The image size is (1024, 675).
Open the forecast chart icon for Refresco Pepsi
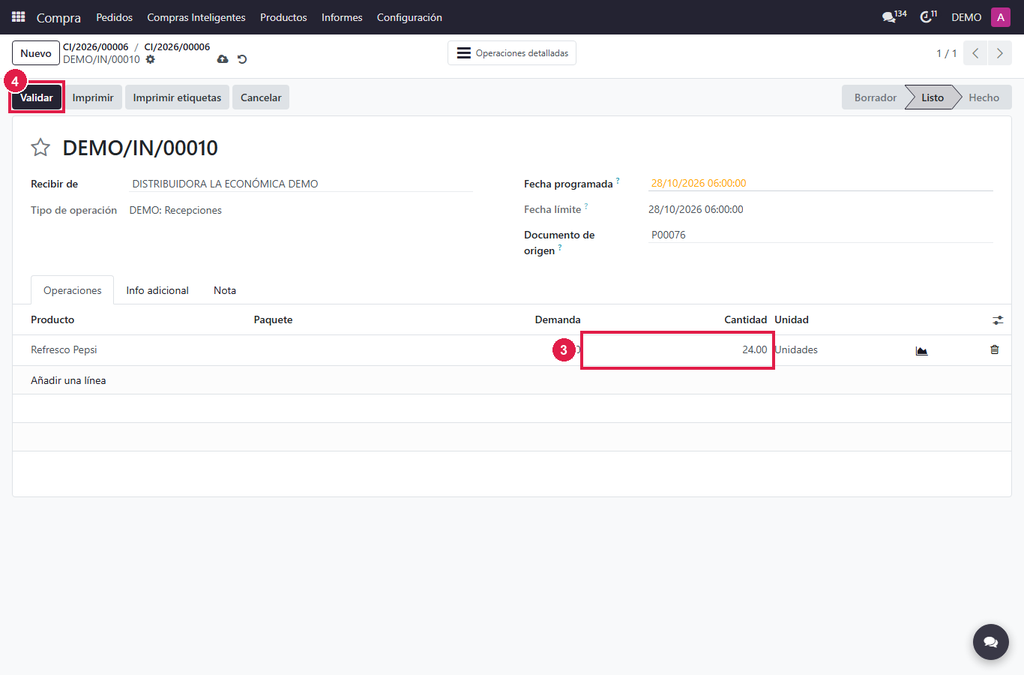tap(921, 351)
